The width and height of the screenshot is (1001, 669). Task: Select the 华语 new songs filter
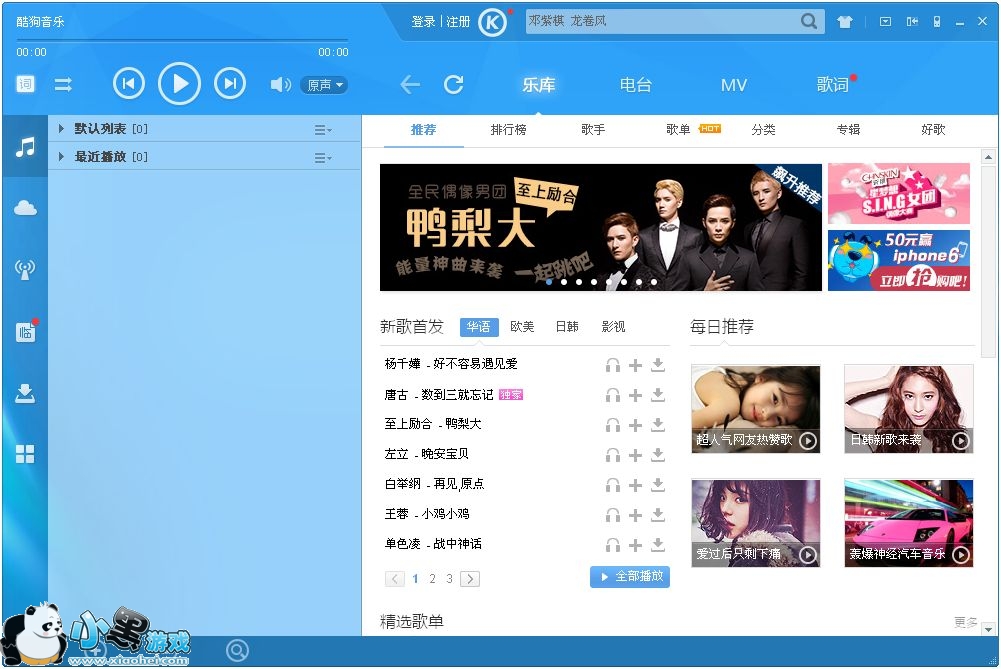[479, 327]
